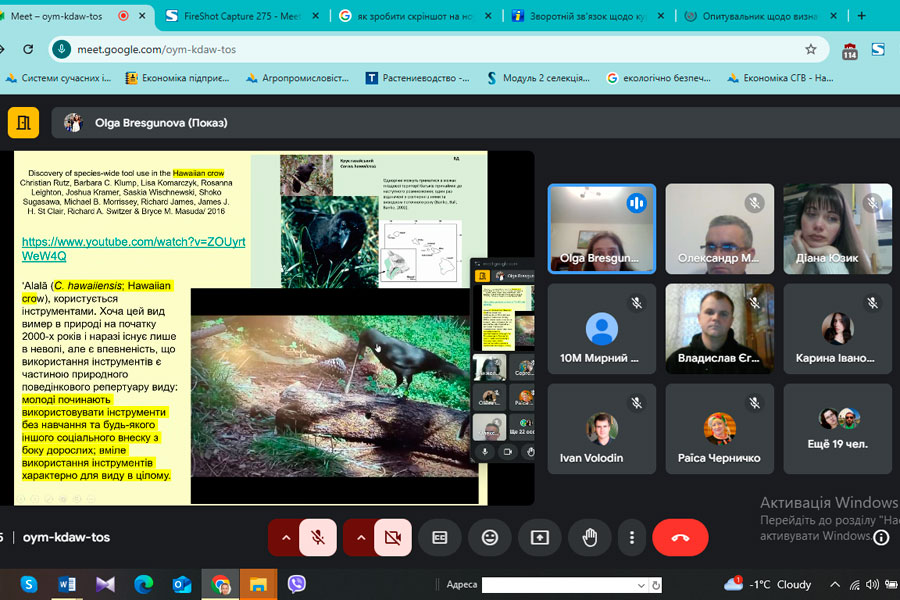
Task: Expand video settings arrow beside the camera
Action: tap(360, 537)
